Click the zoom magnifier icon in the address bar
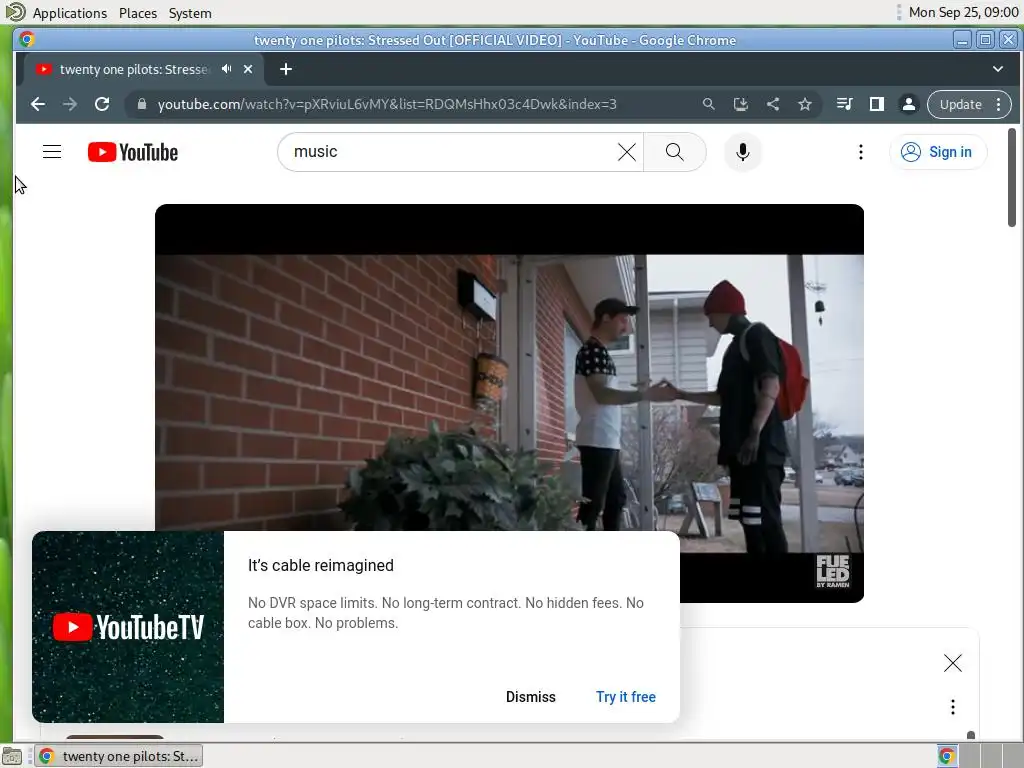1024x768 pixels. [709, 104]
